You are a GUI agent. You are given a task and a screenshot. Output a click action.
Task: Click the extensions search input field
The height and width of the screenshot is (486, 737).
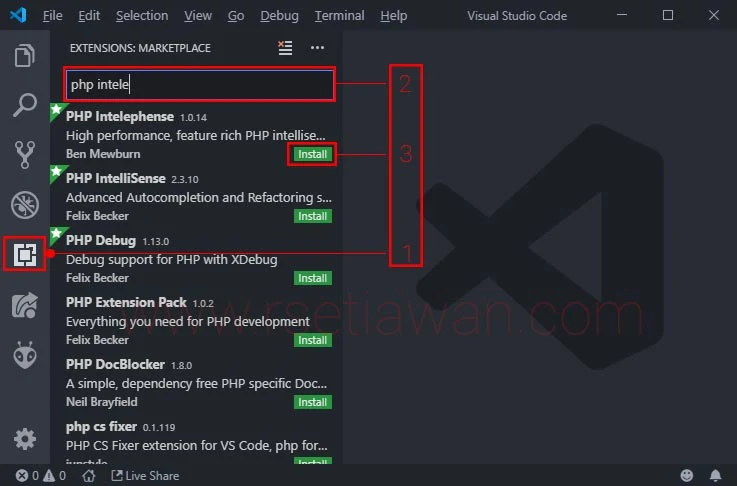(200, 85)
